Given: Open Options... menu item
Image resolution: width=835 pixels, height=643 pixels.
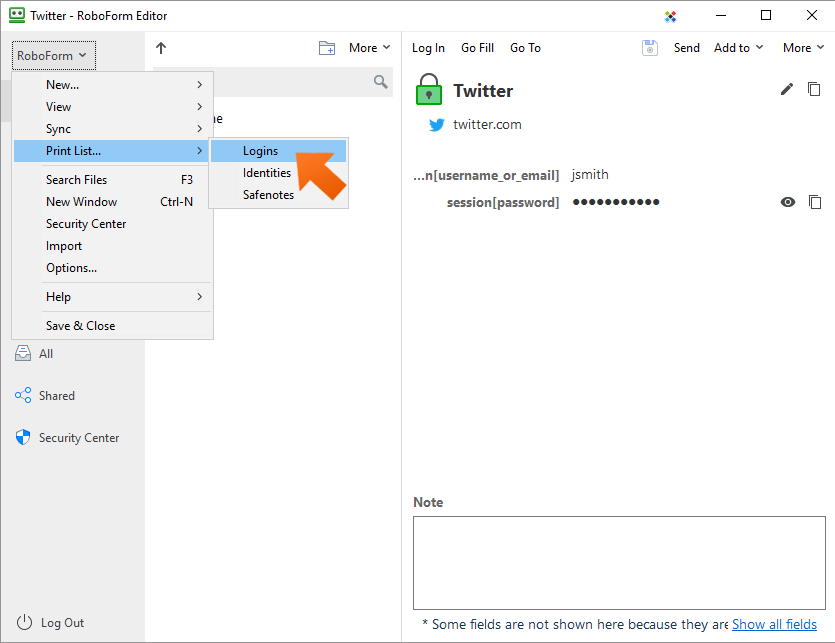Looking at the screenshot, I should [x=112, y=268].
